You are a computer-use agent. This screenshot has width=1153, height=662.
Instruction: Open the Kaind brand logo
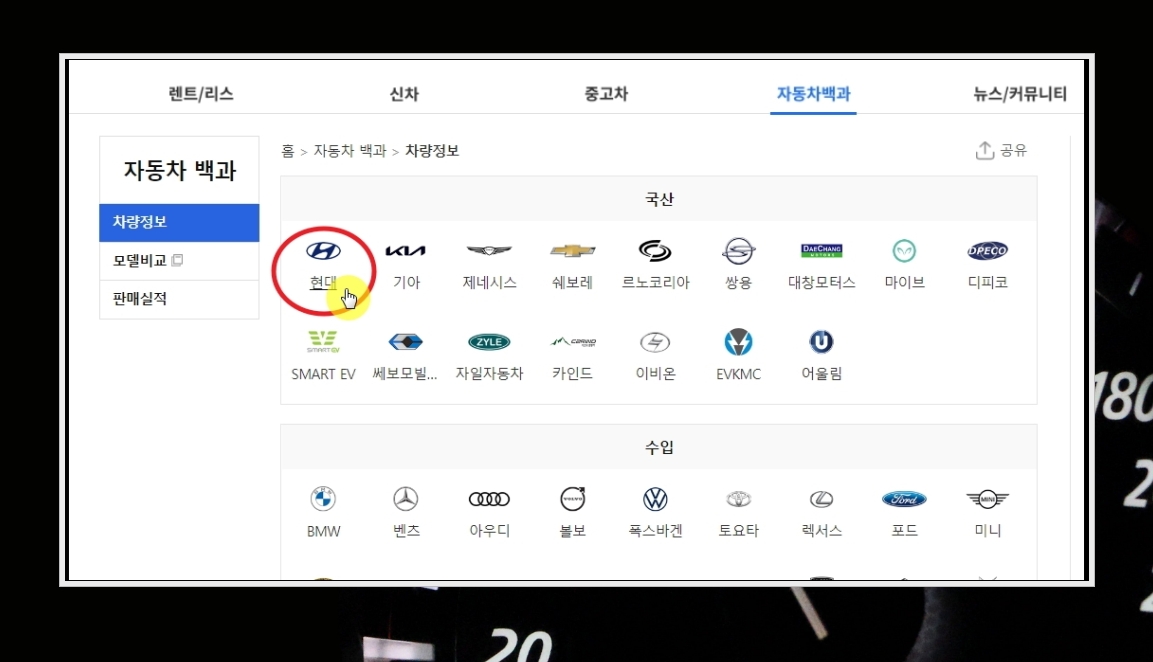click(572, 341)
